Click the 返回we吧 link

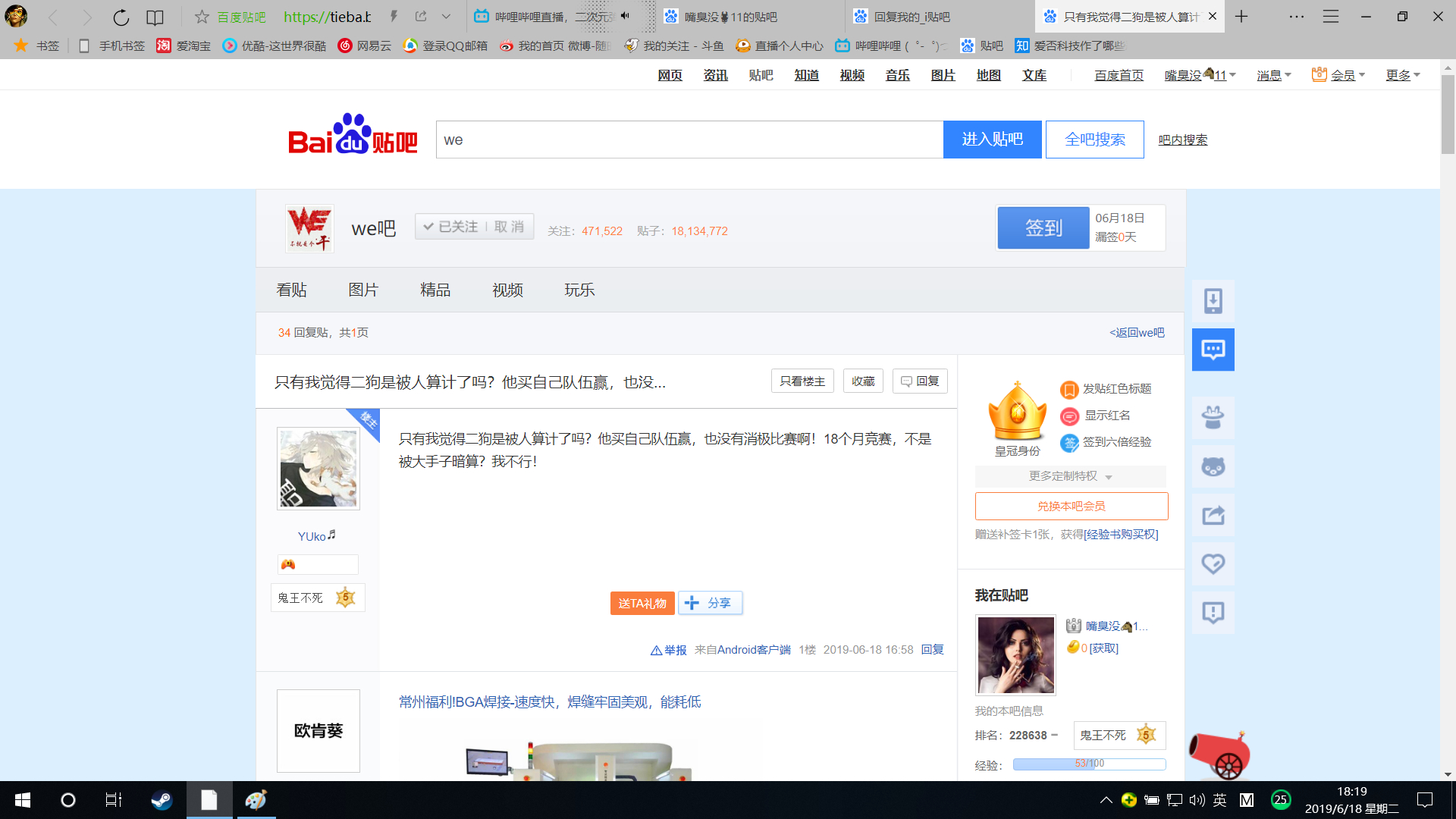(1137, 332)
